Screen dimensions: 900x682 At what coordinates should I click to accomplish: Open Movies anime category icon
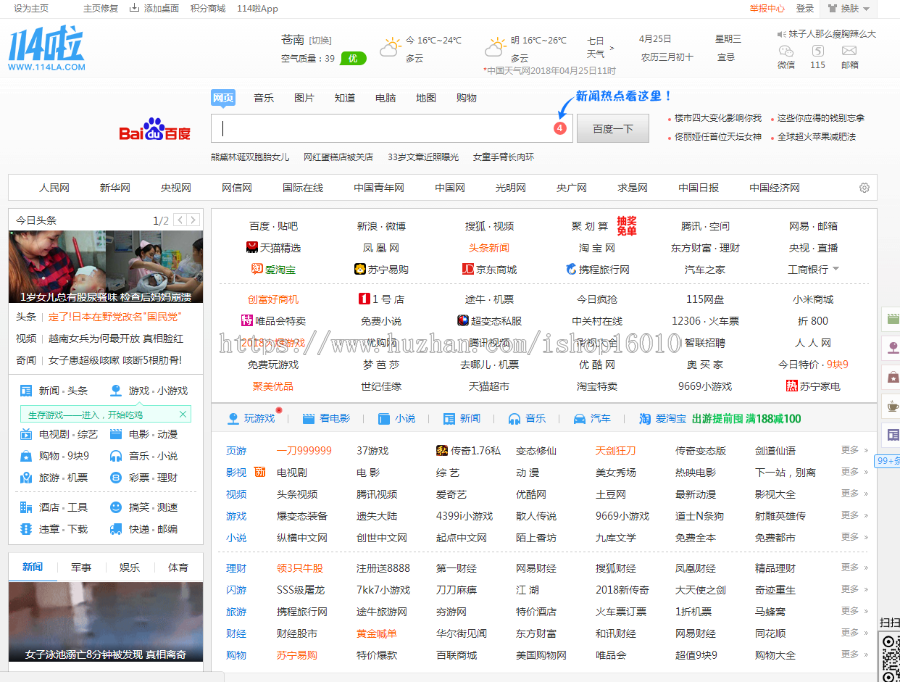(x=116, y=434)
